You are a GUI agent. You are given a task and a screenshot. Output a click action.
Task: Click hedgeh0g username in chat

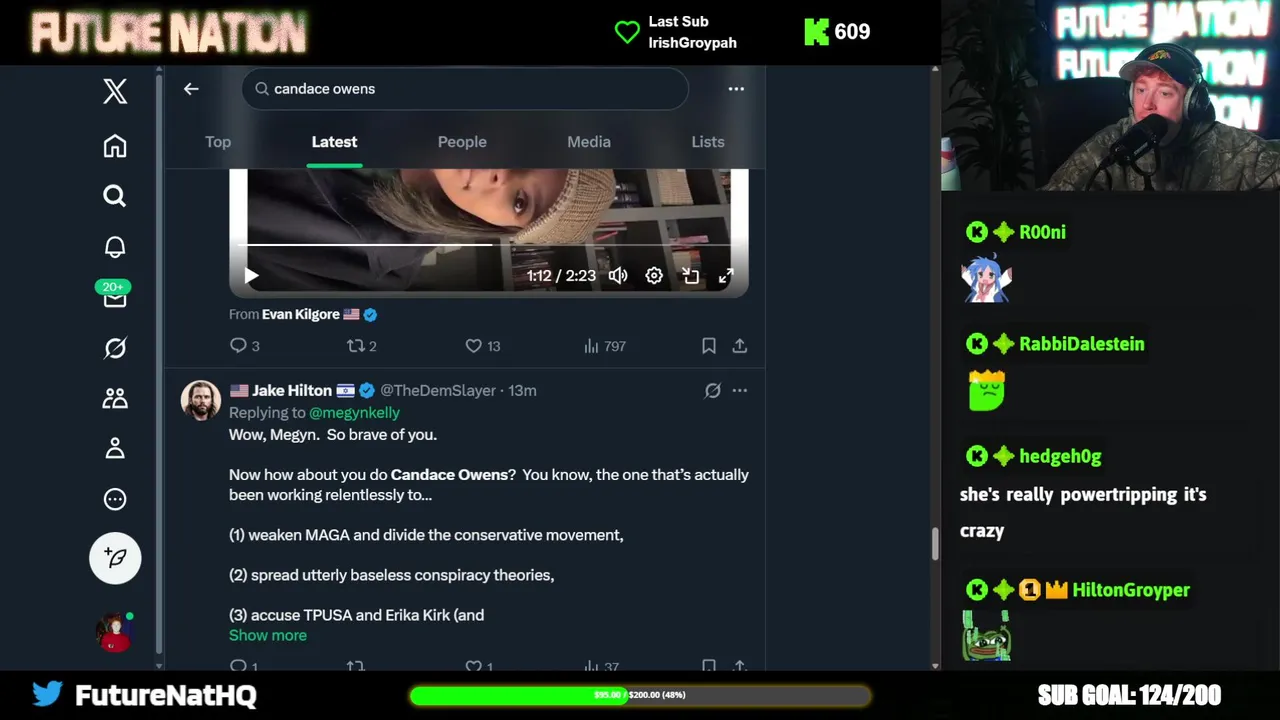point(1060,456)
